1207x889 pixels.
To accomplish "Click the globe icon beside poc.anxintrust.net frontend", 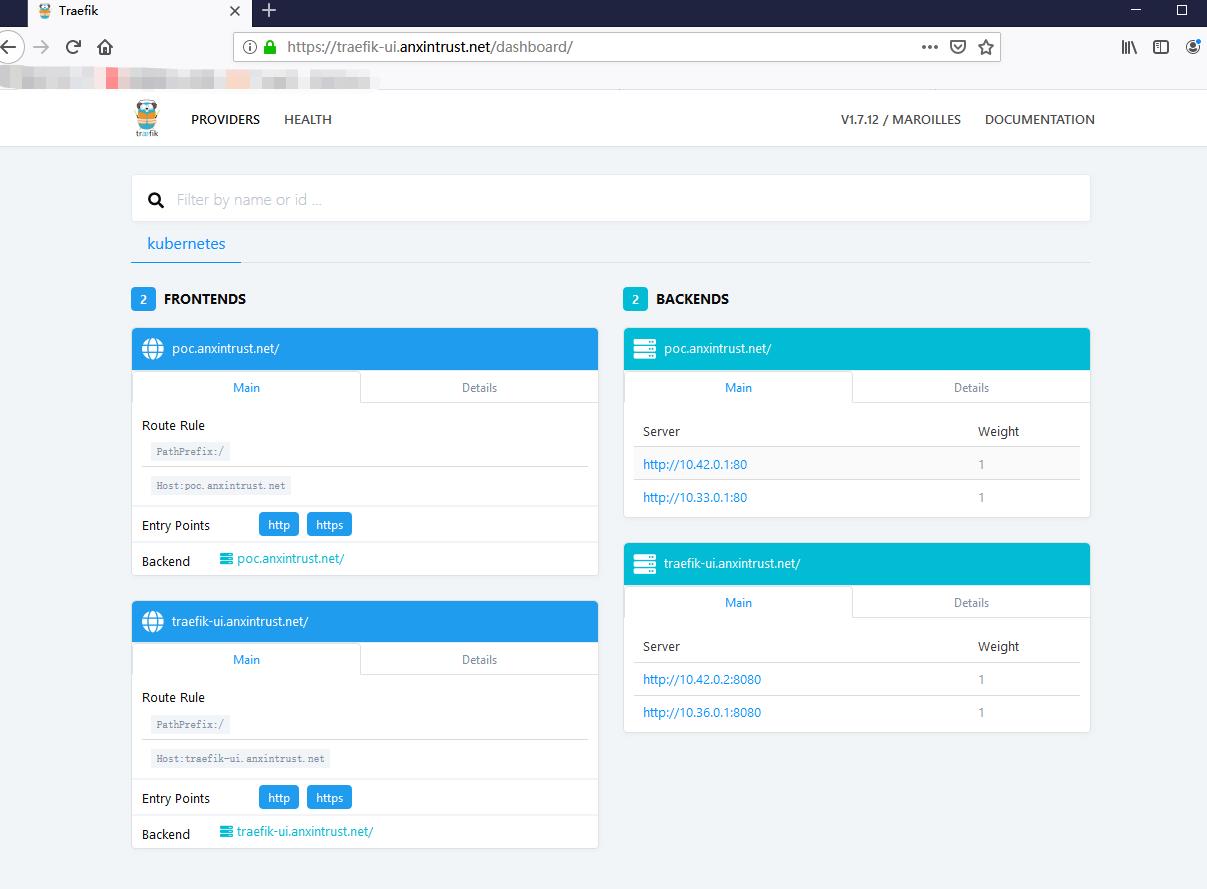I will point(152,348).
